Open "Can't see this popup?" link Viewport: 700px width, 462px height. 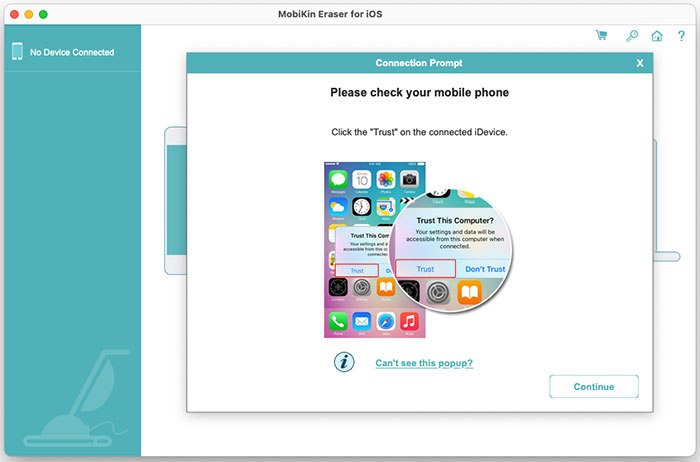coord(424,363)
